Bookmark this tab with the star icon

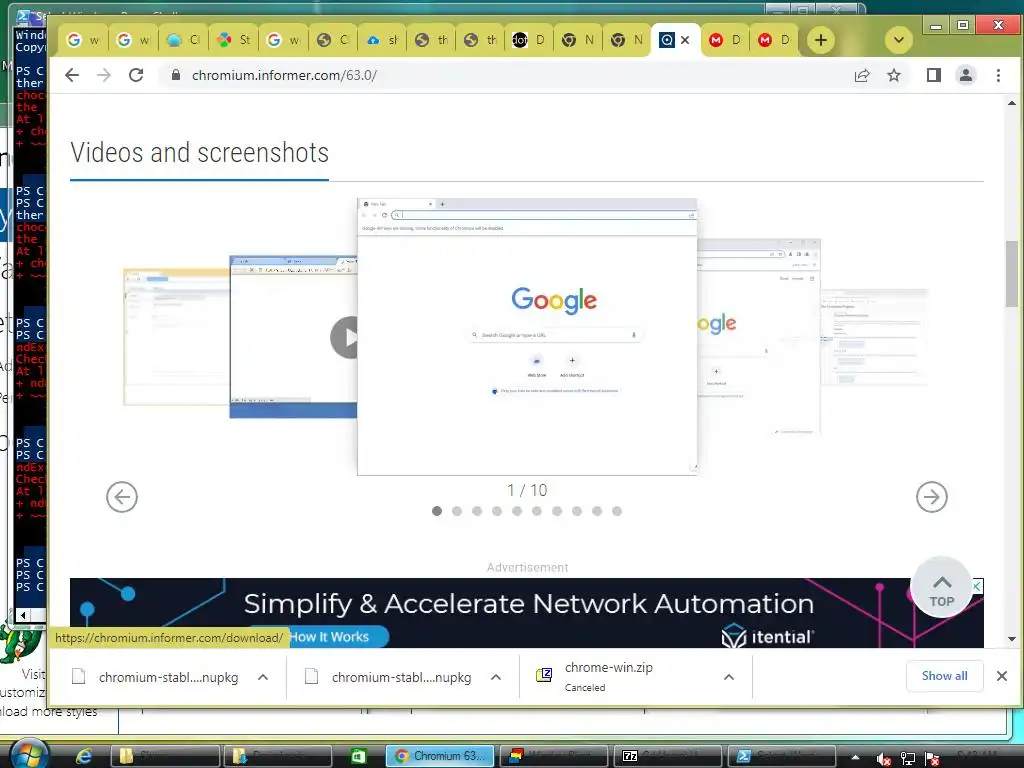tap(894, 75)
